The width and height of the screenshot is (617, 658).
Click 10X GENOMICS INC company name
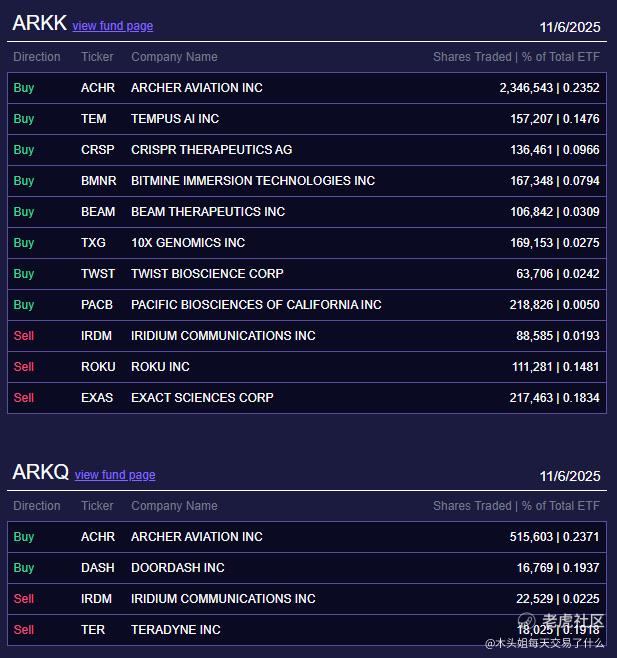click(188, 243)
